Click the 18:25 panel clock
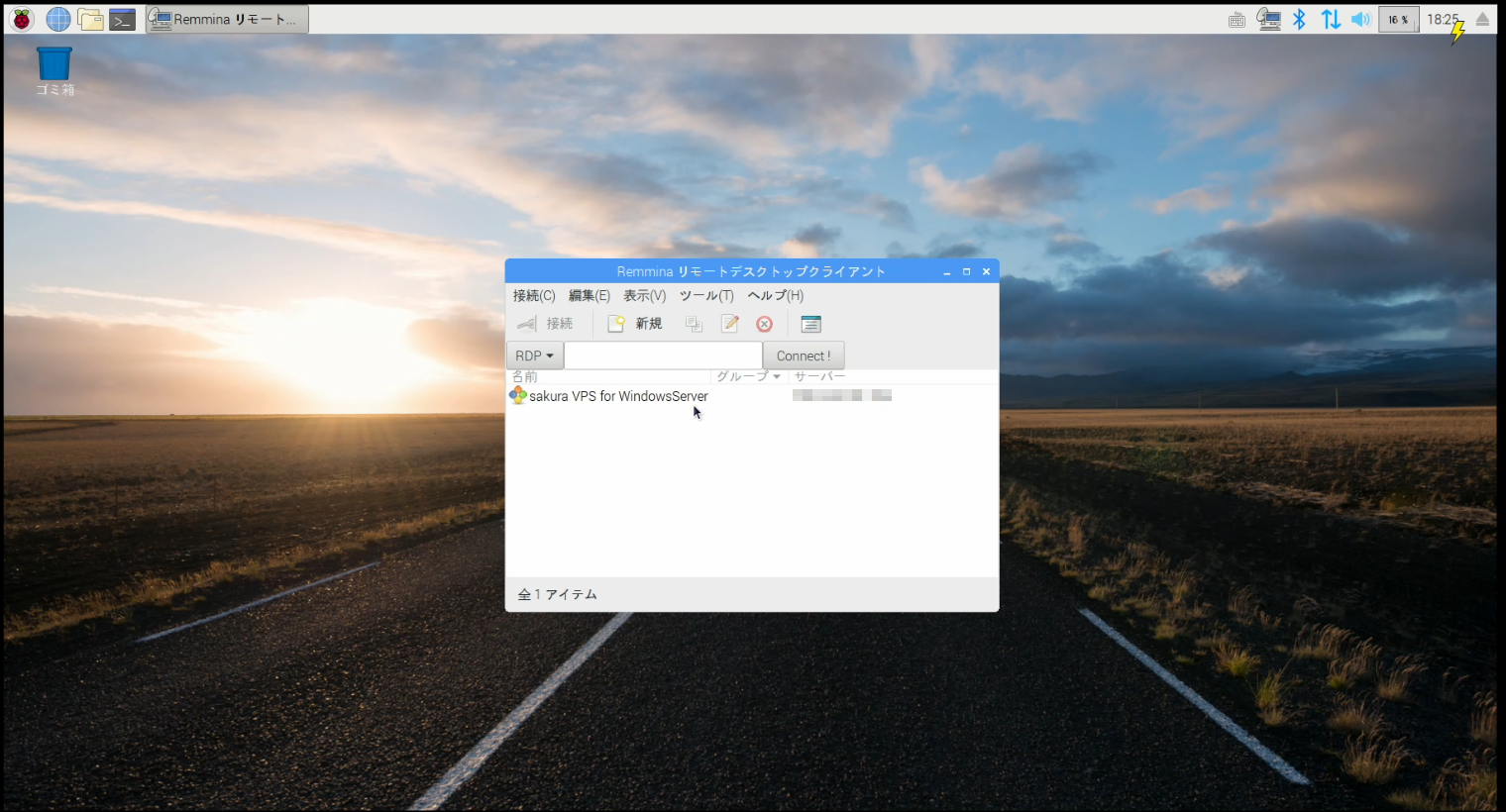 point(1443,19)
